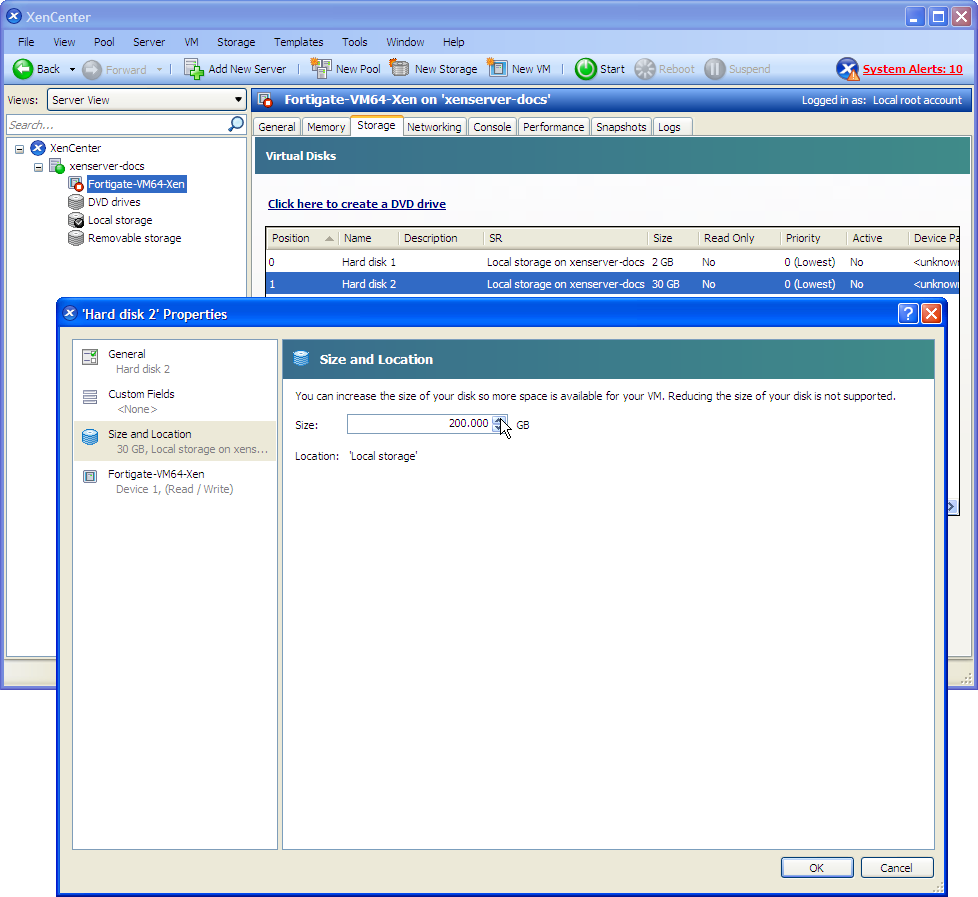Click the 'Click here to create a DVD drive' link
The width and height of the screenshot is (978, 897).
click(x=357, y=204)
